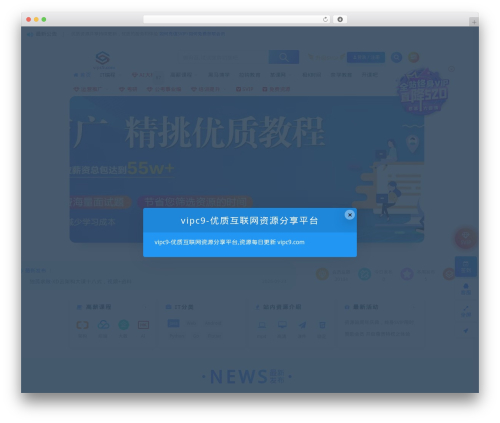Click the 精挑优质教程 main banner

coord(247,169)
